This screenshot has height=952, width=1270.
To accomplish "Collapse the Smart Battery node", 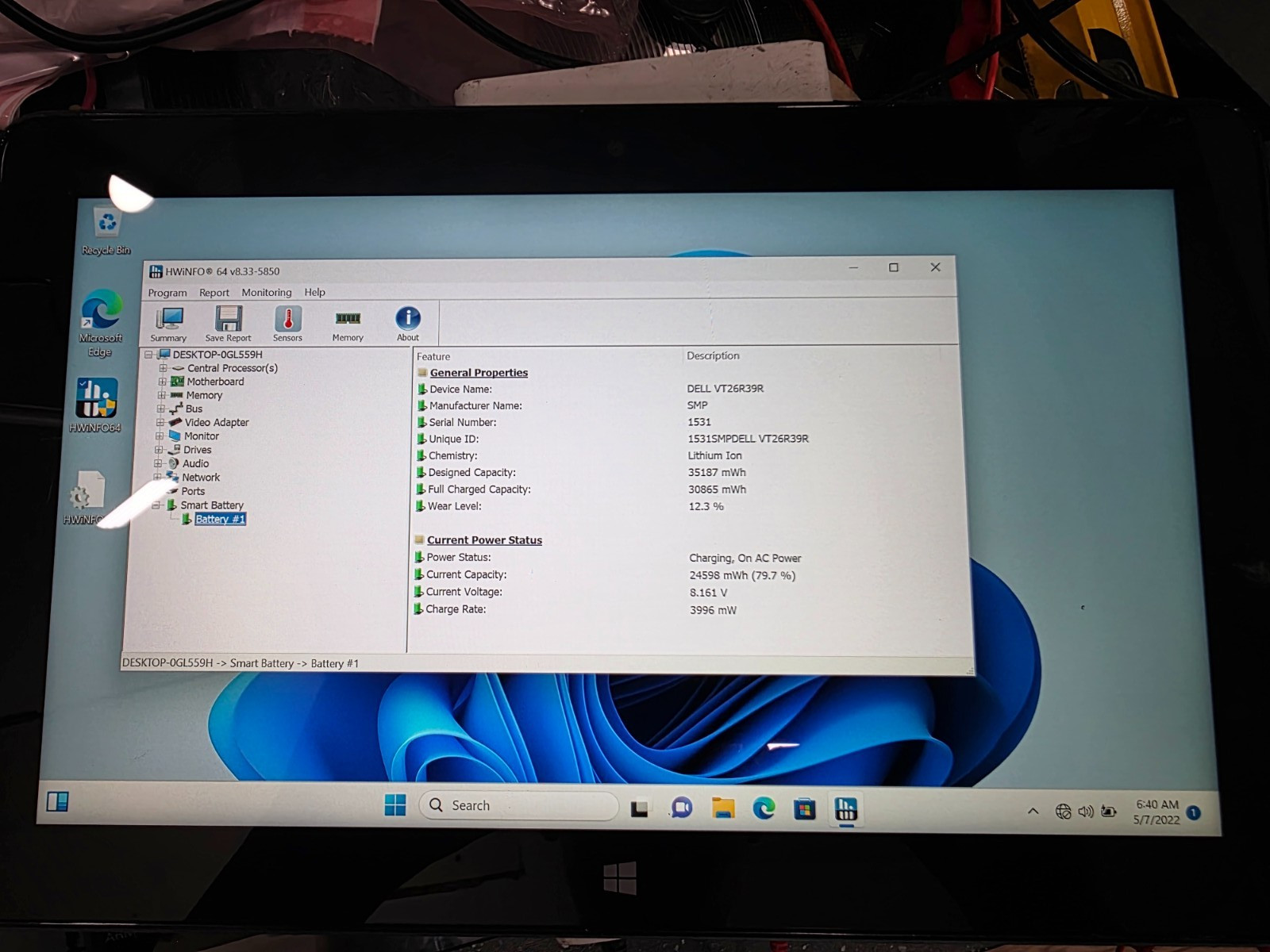I will click(156, 505).
